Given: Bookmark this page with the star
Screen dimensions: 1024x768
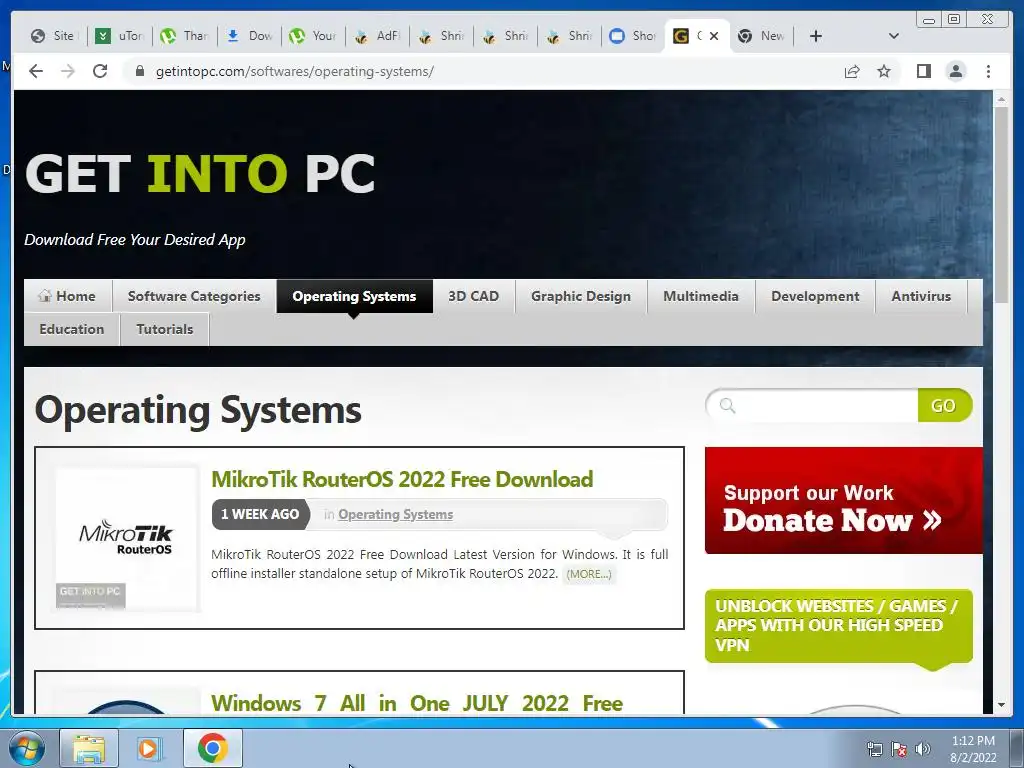Looking at the screenshot, I should pyautogui.click(x=884, y=71).
